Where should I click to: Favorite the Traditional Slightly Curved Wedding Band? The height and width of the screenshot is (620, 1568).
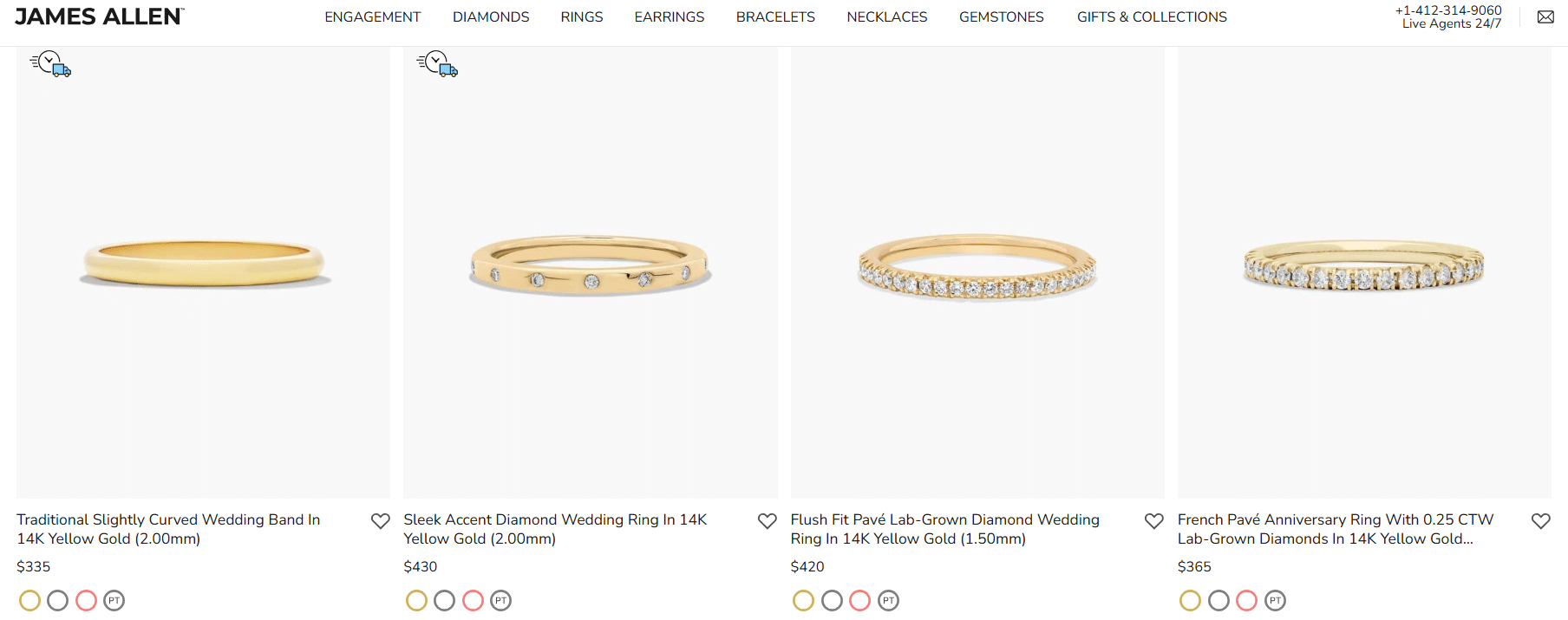point(380,521)
